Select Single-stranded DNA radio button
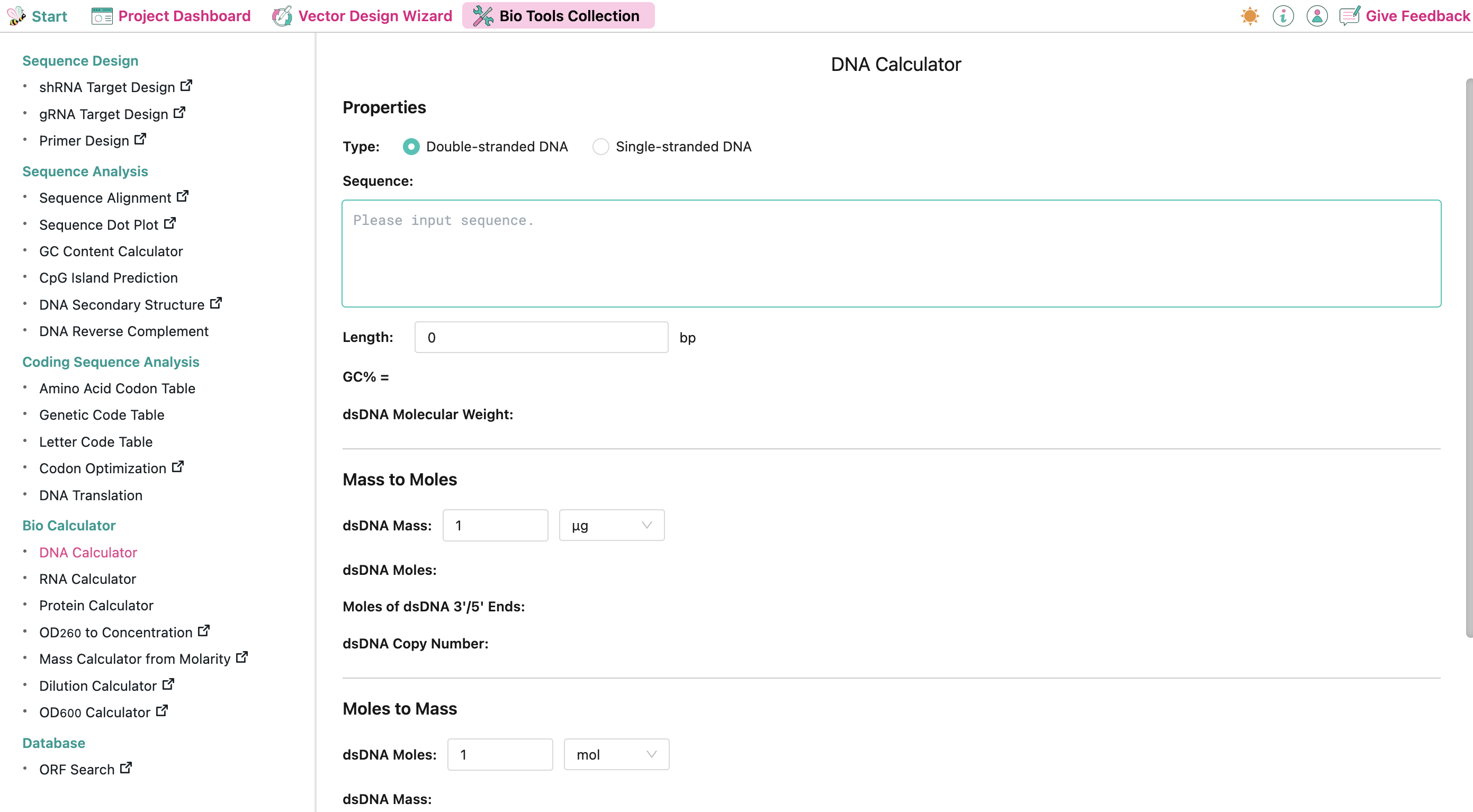Image resolution: width=1473 pixels, height=812 pixels. point(600,147)
